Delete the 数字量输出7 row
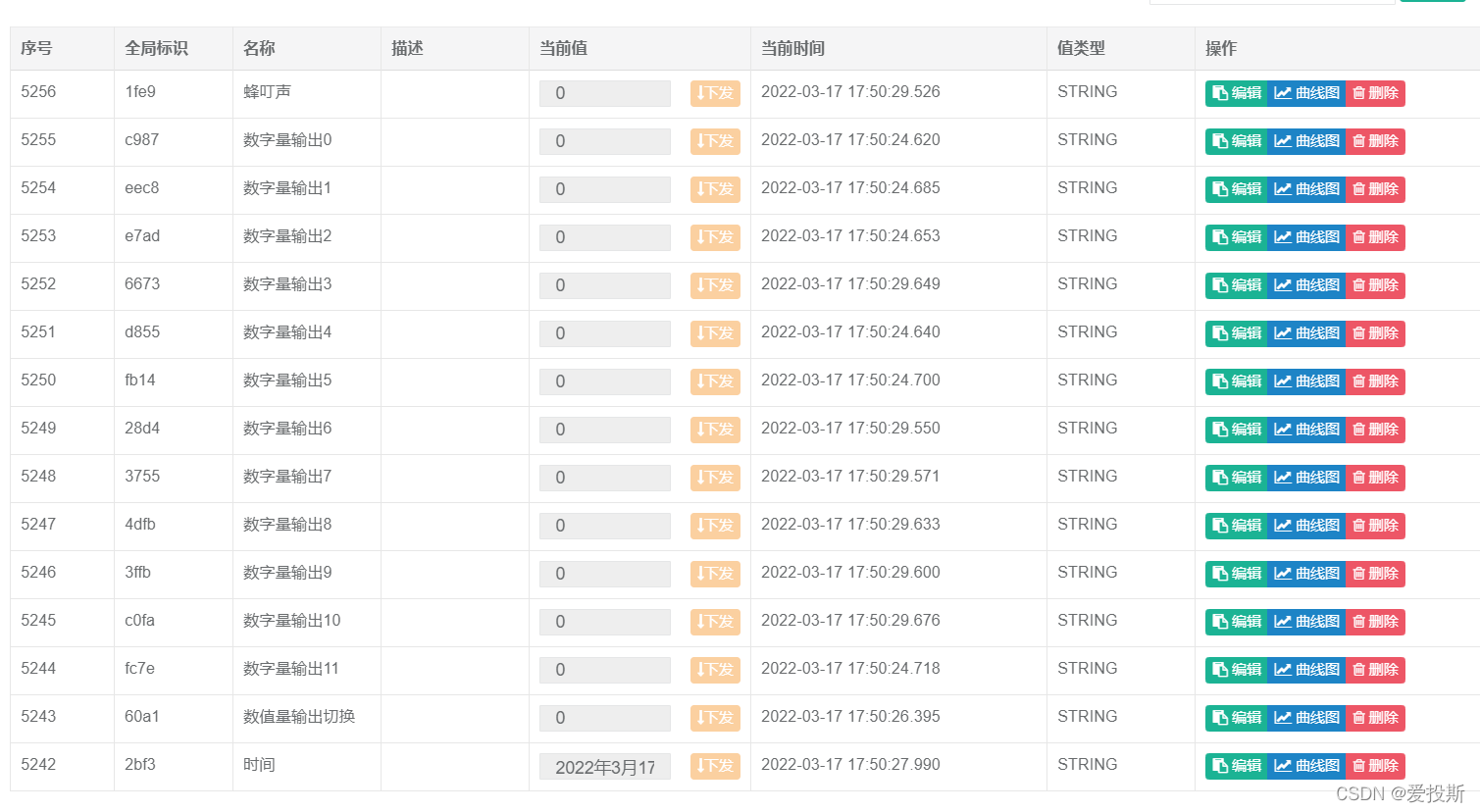 pos(1375,478)
